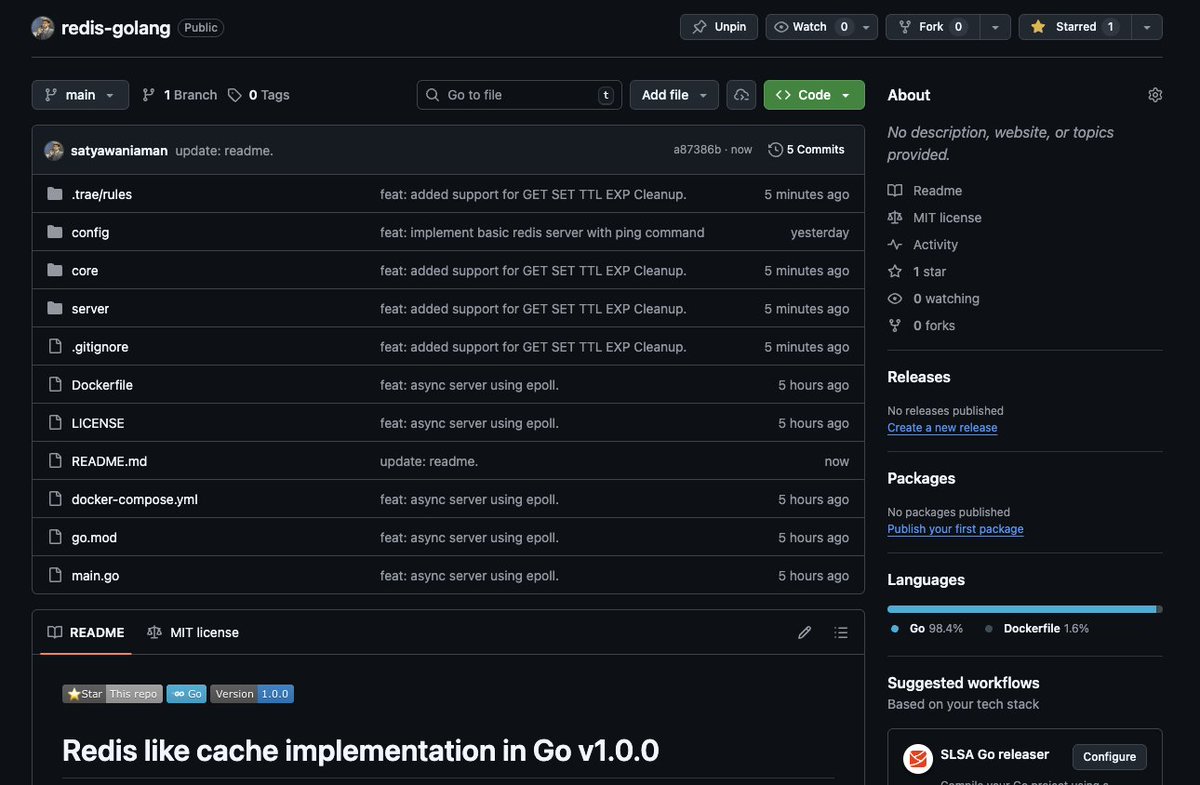Viewport: 1200px width, 785px height.
Task: Click the .gitignore file icon
Action: click(x=55, y=346)
